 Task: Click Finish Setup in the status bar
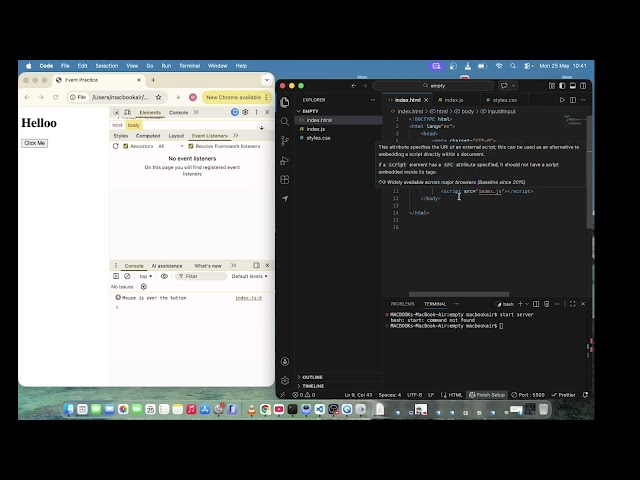pyautogui.click(x=487, y=395)
